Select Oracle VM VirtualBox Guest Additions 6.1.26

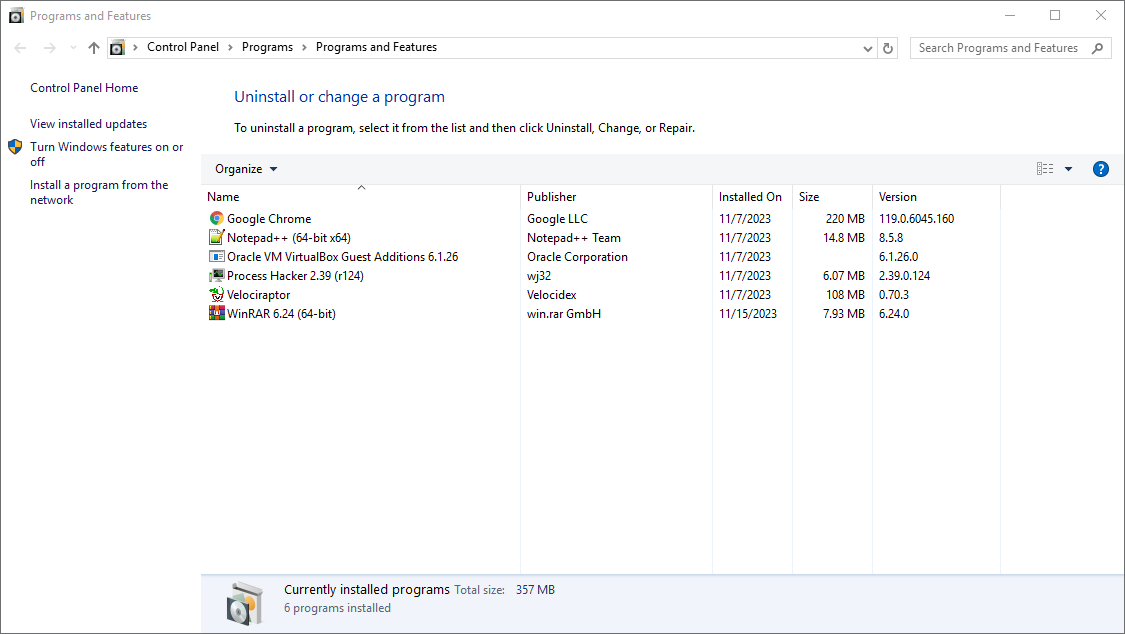point(342,257)
